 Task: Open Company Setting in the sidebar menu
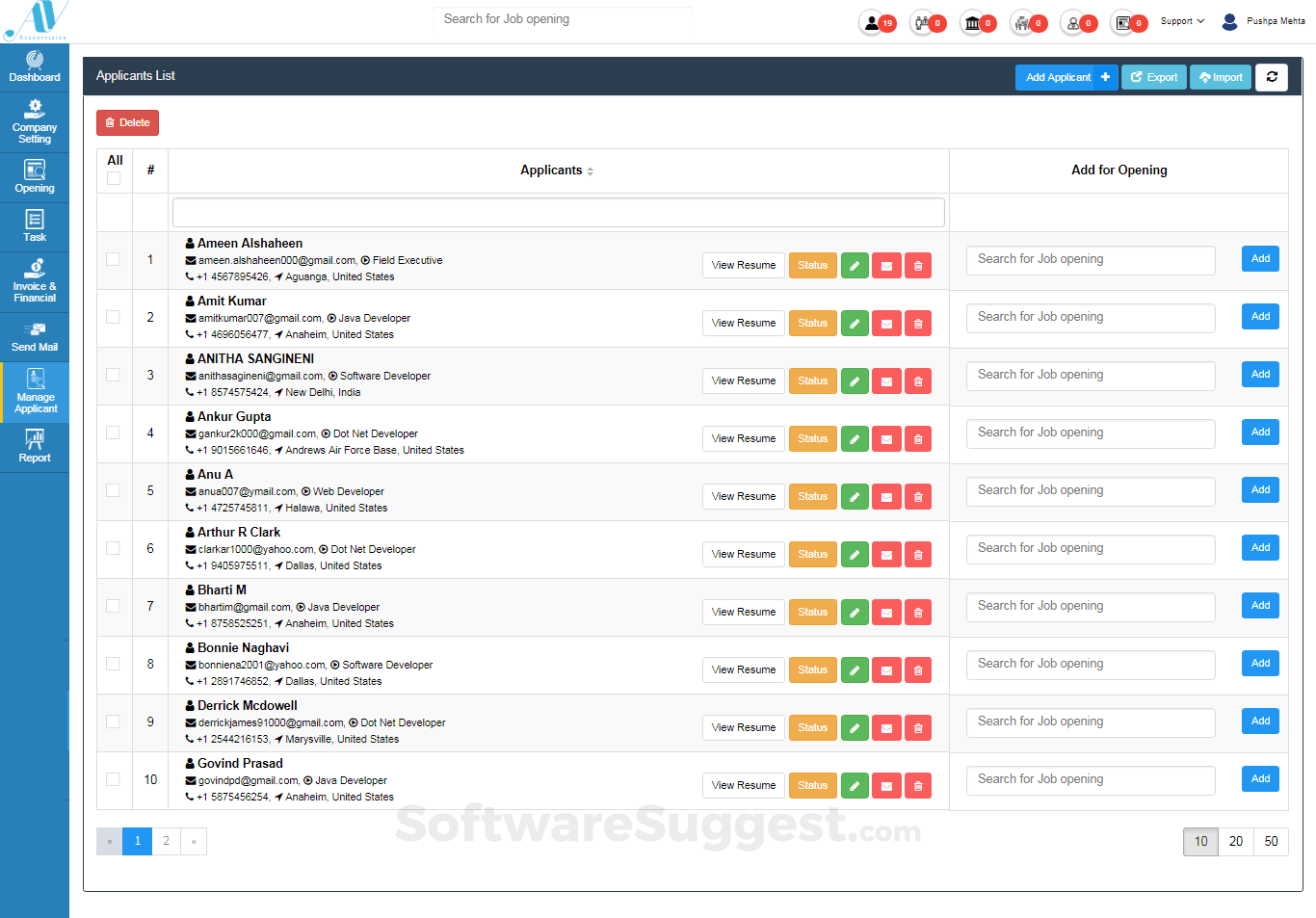[x=35, y=122]
